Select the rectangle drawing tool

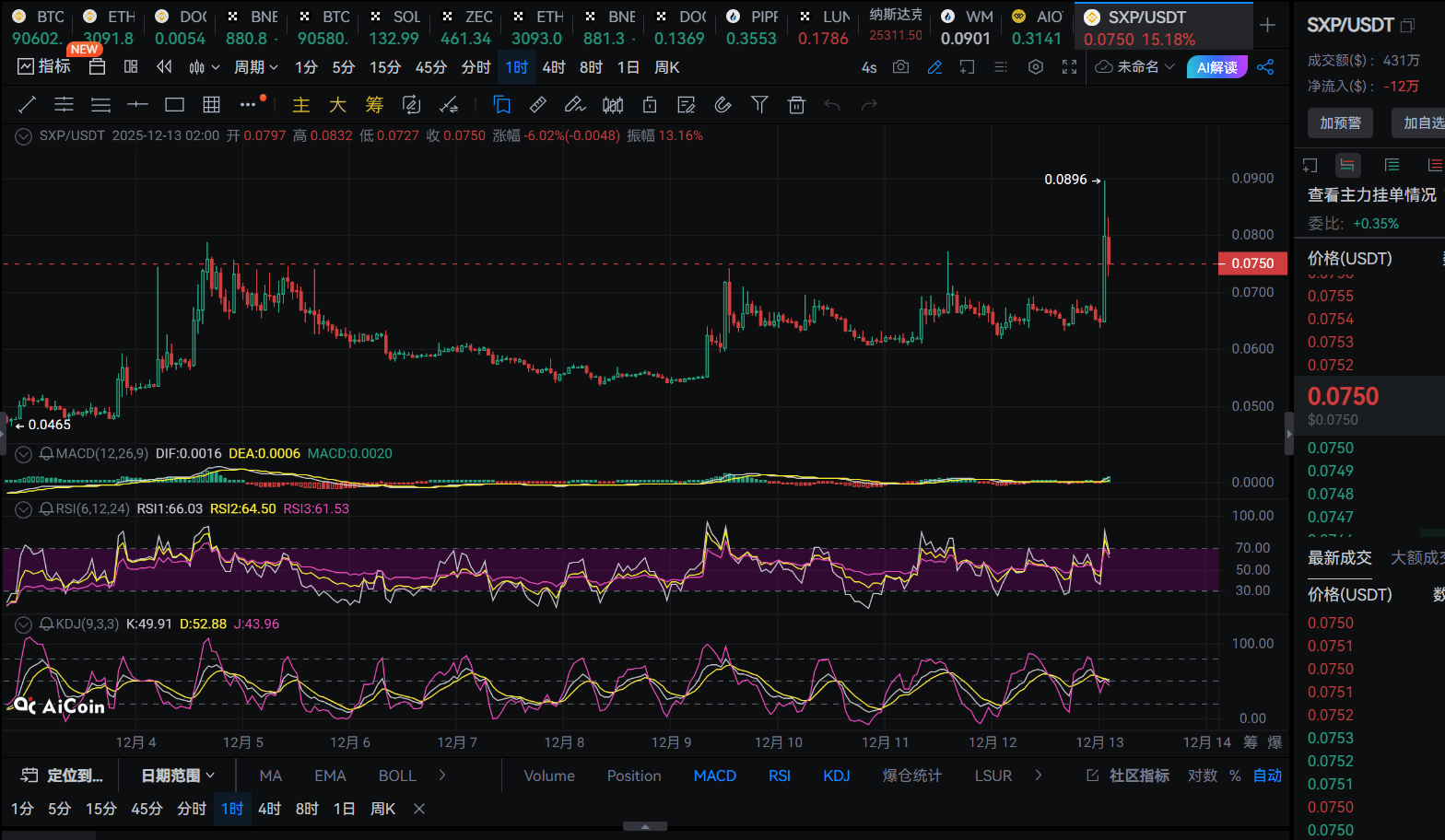(174, 105)
